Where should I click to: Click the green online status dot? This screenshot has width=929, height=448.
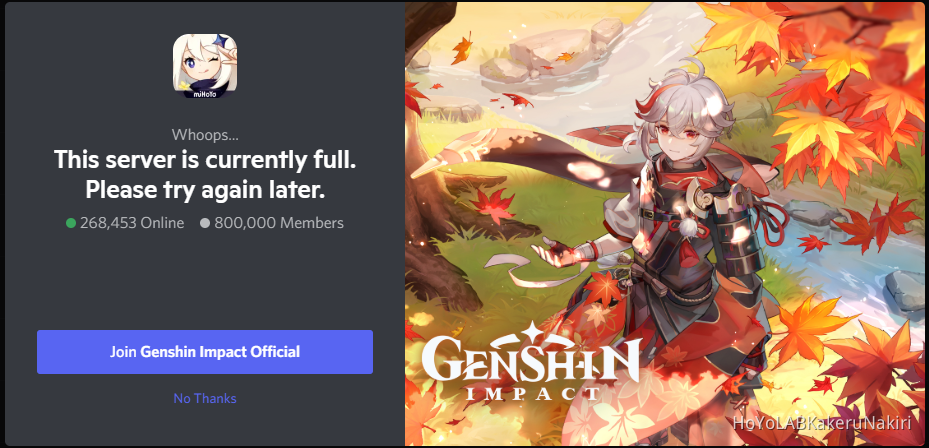point(71,223)
